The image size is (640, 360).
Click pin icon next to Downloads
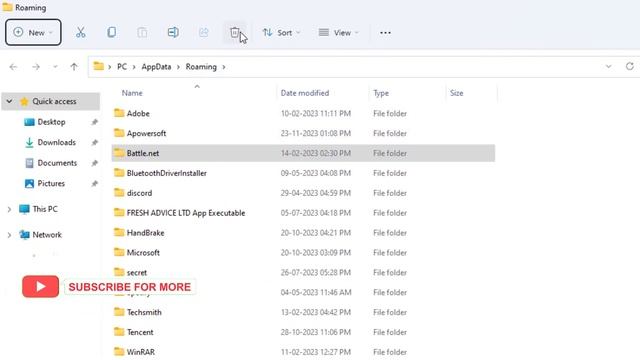94,142
